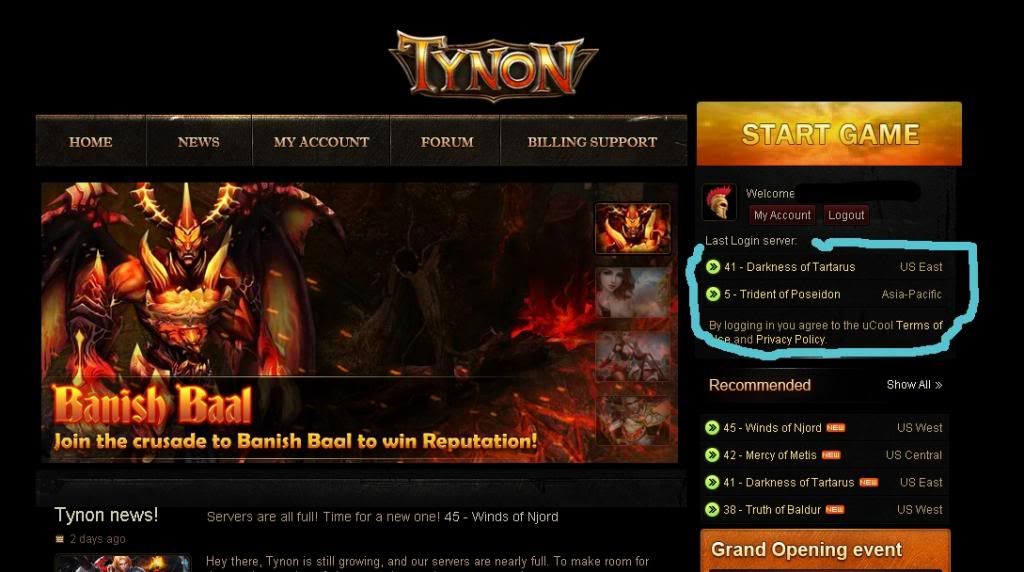This screenshot has width=1024, height=572.
Task: Click green arrow by recommended Darkness of Tartarus
Action: (x=712, y=483)
